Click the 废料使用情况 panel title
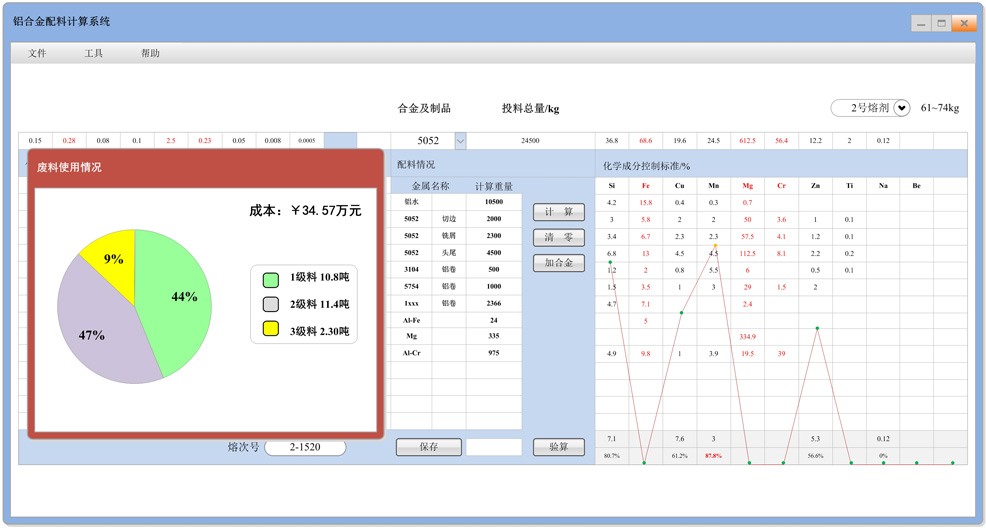986x528 pixels. pos(69,168)
